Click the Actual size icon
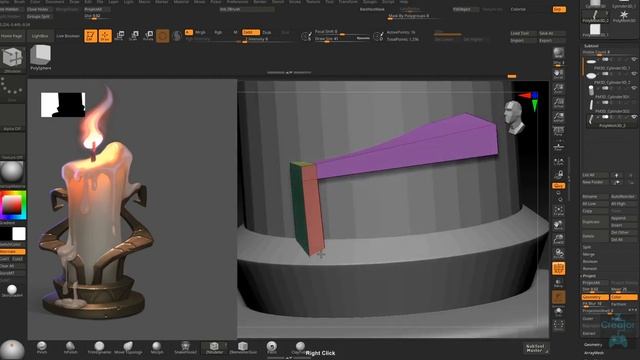 pyautogui.click(x=558, y=103)
